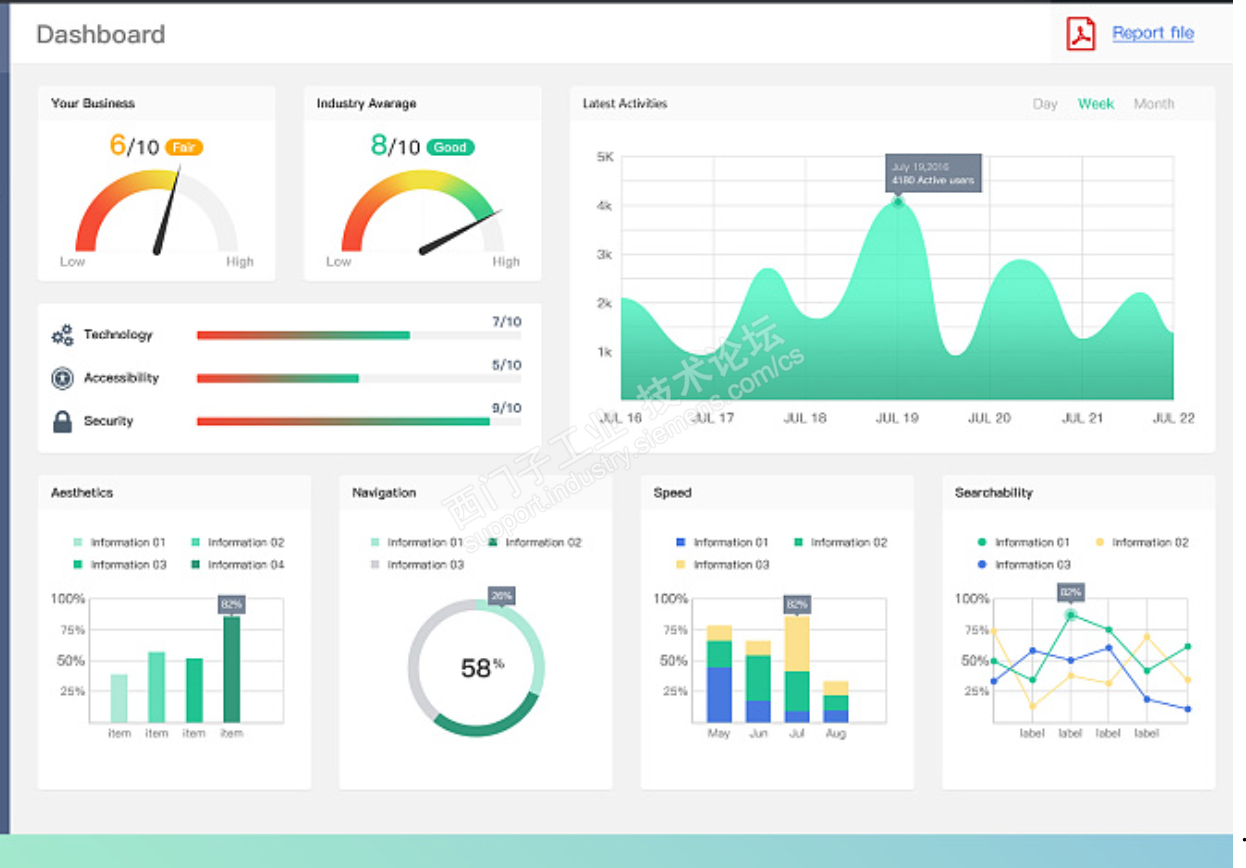The height and width of the screenshot is (868, 1246).
Task: Toggle Information 04 legend in Aesthetics
Action: point(237,565)
